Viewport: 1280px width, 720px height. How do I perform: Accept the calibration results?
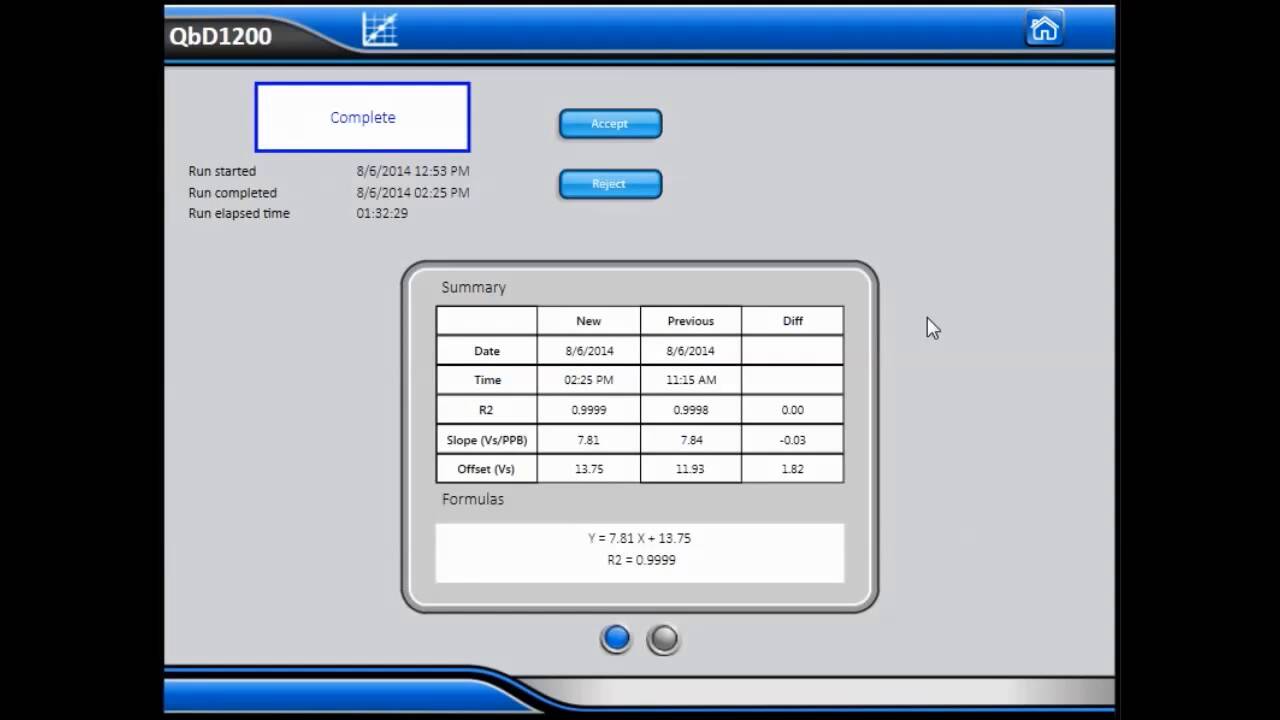[x=610, y=124]
